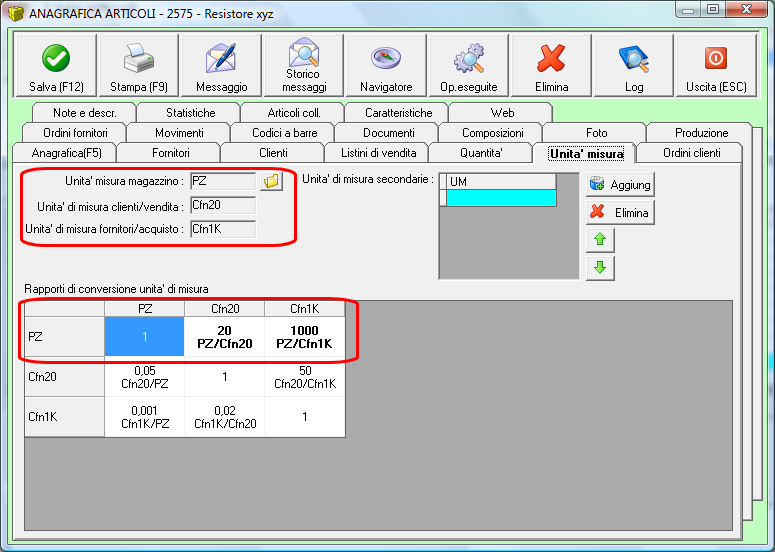
Task: Open the Codici a barre tab
Action: (284, 132)
